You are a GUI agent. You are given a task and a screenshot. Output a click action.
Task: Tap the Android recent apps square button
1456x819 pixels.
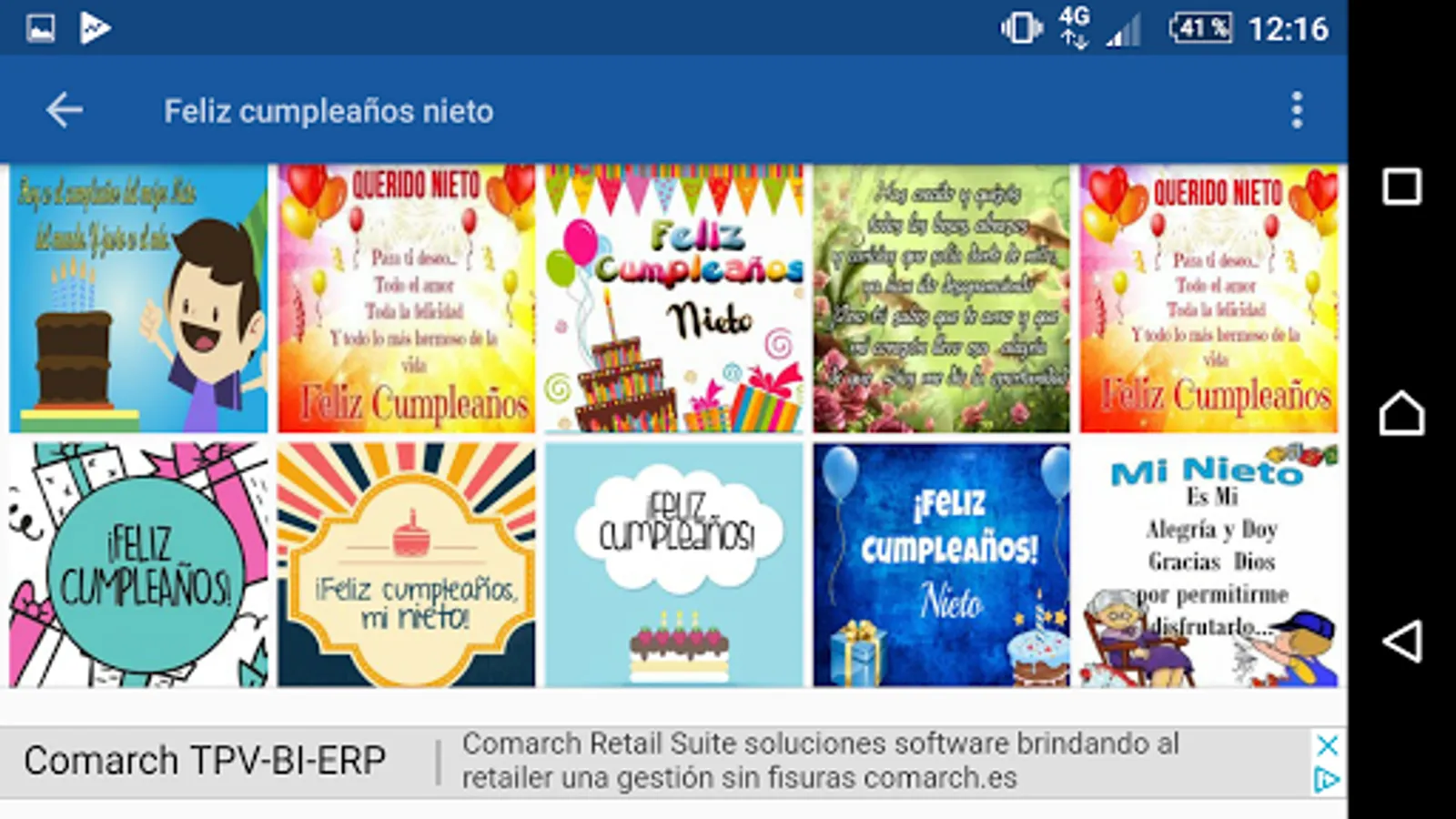click(x=1401, y=187)
